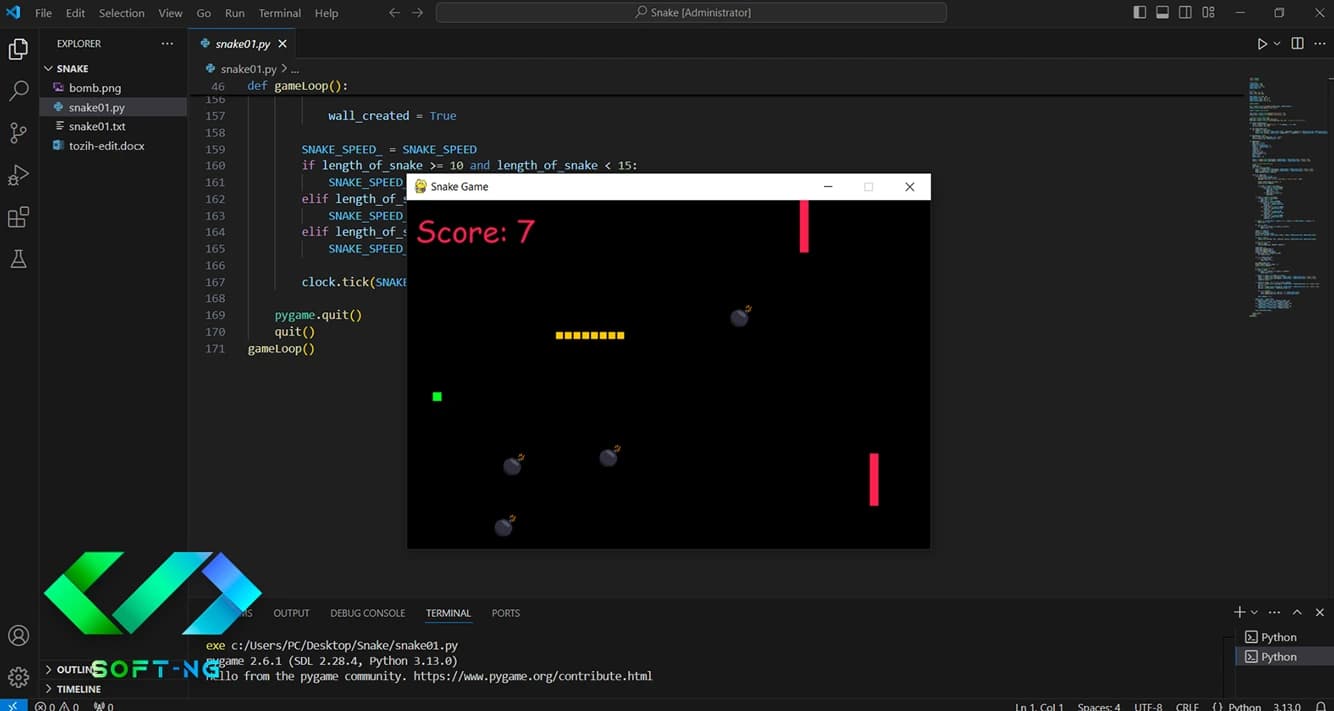Close the snake01.py editor tab
The width and height of the screenshot is (1334, 711).
click(x=283, y=44)
